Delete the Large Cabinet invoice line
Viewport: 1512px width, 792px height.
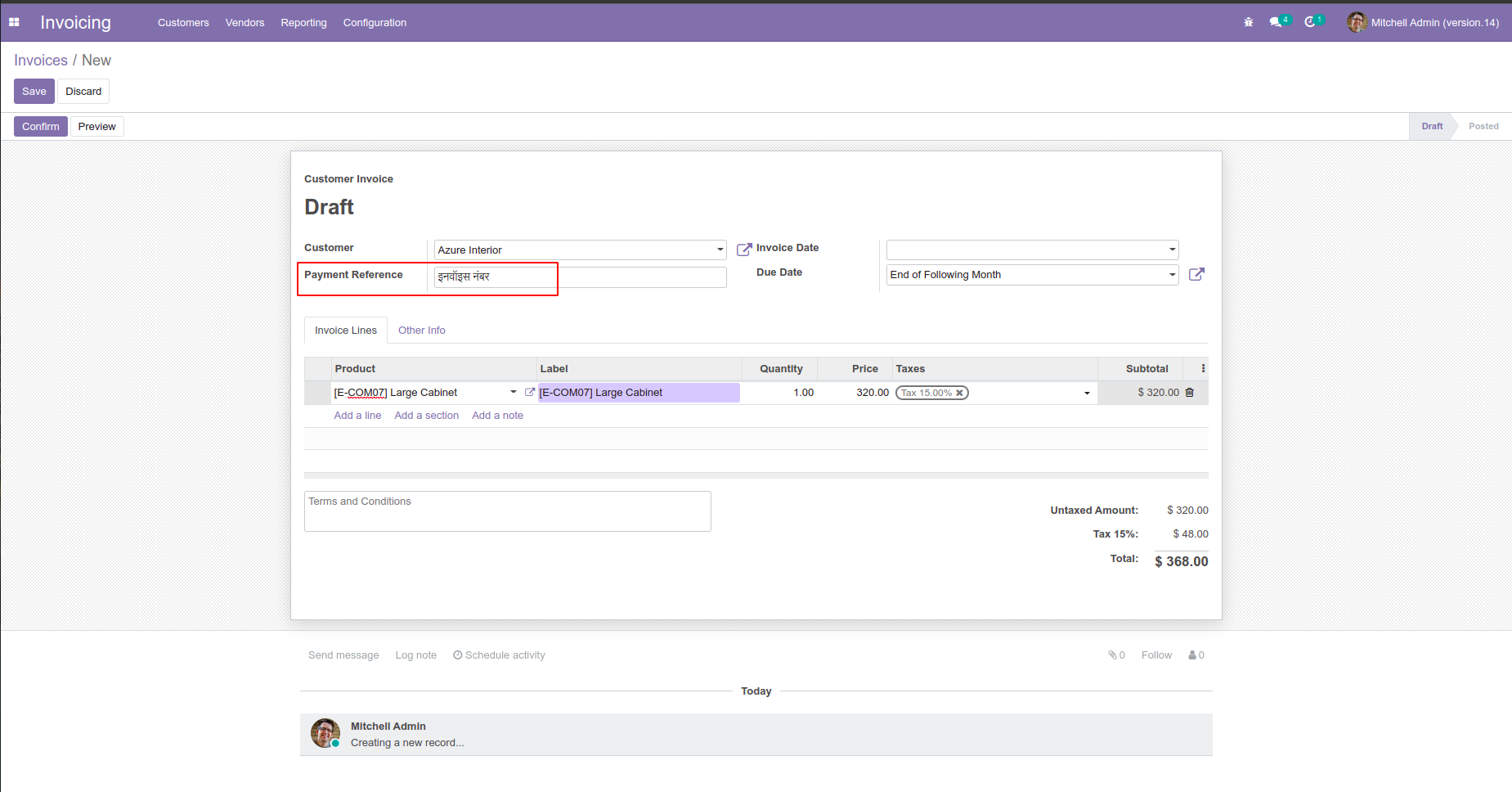[x=1190, y=393]
